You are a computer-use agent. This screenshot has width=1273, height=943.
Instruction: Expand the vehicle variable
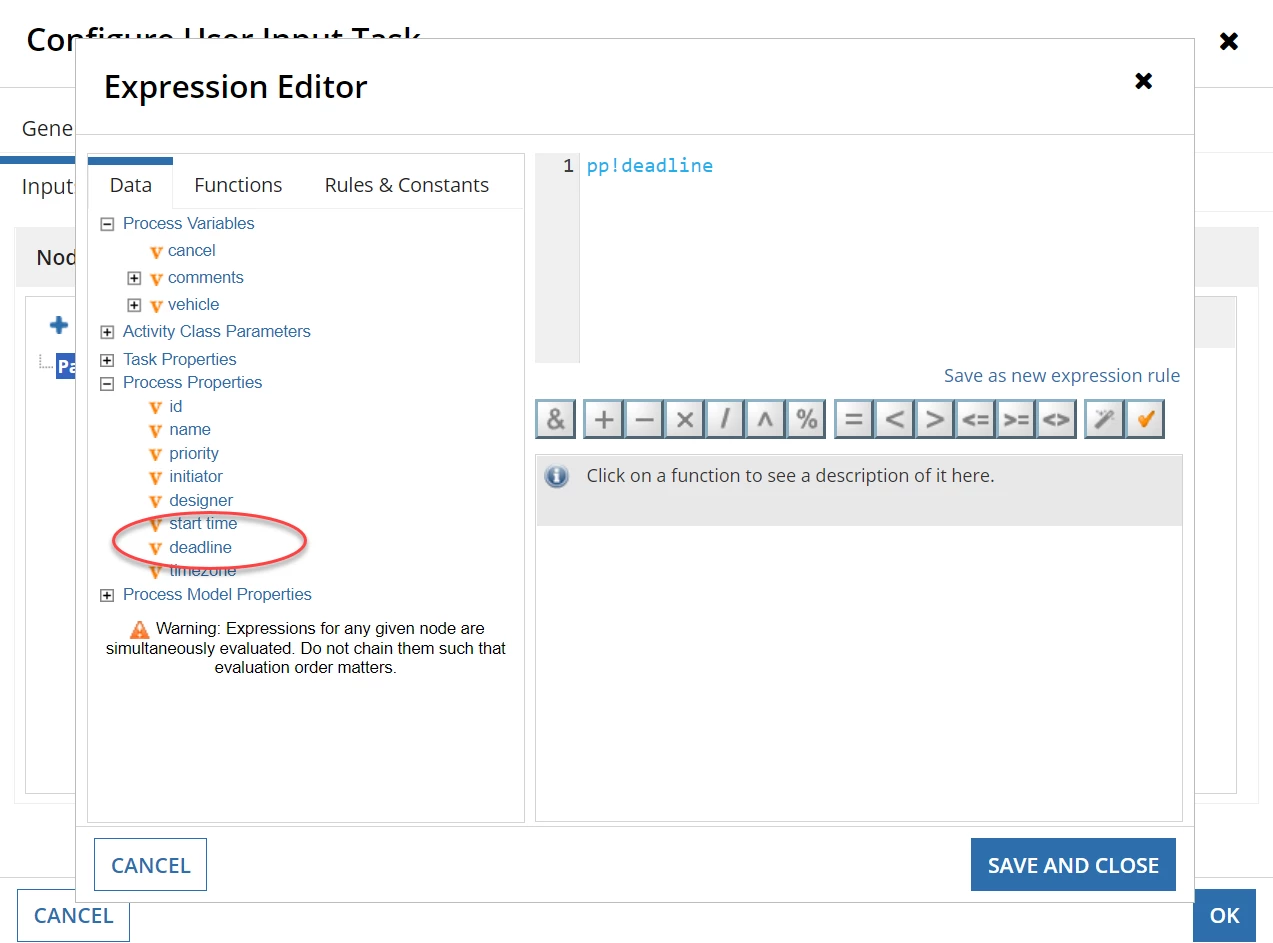134,305
